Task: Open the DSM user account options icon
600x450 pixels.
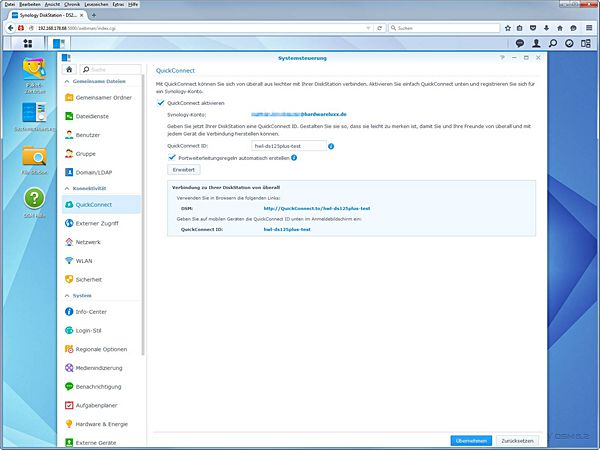Action: pos(536,43)
